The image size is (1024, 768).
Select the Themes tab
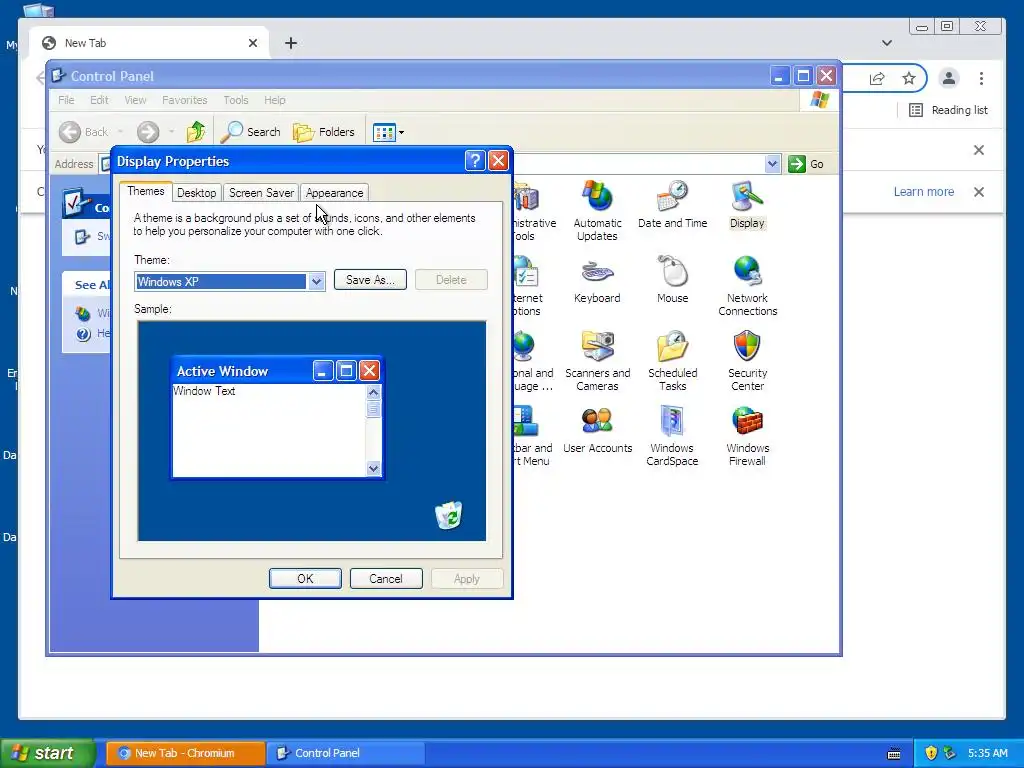146,191
